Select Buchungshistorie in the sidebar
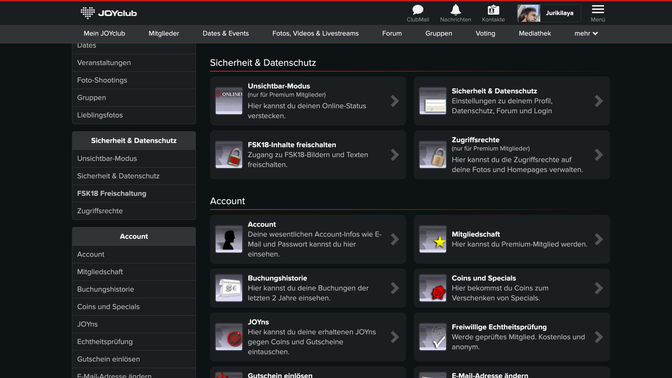The height and width of the screenshot is (378, 672). tap(134, 289)
